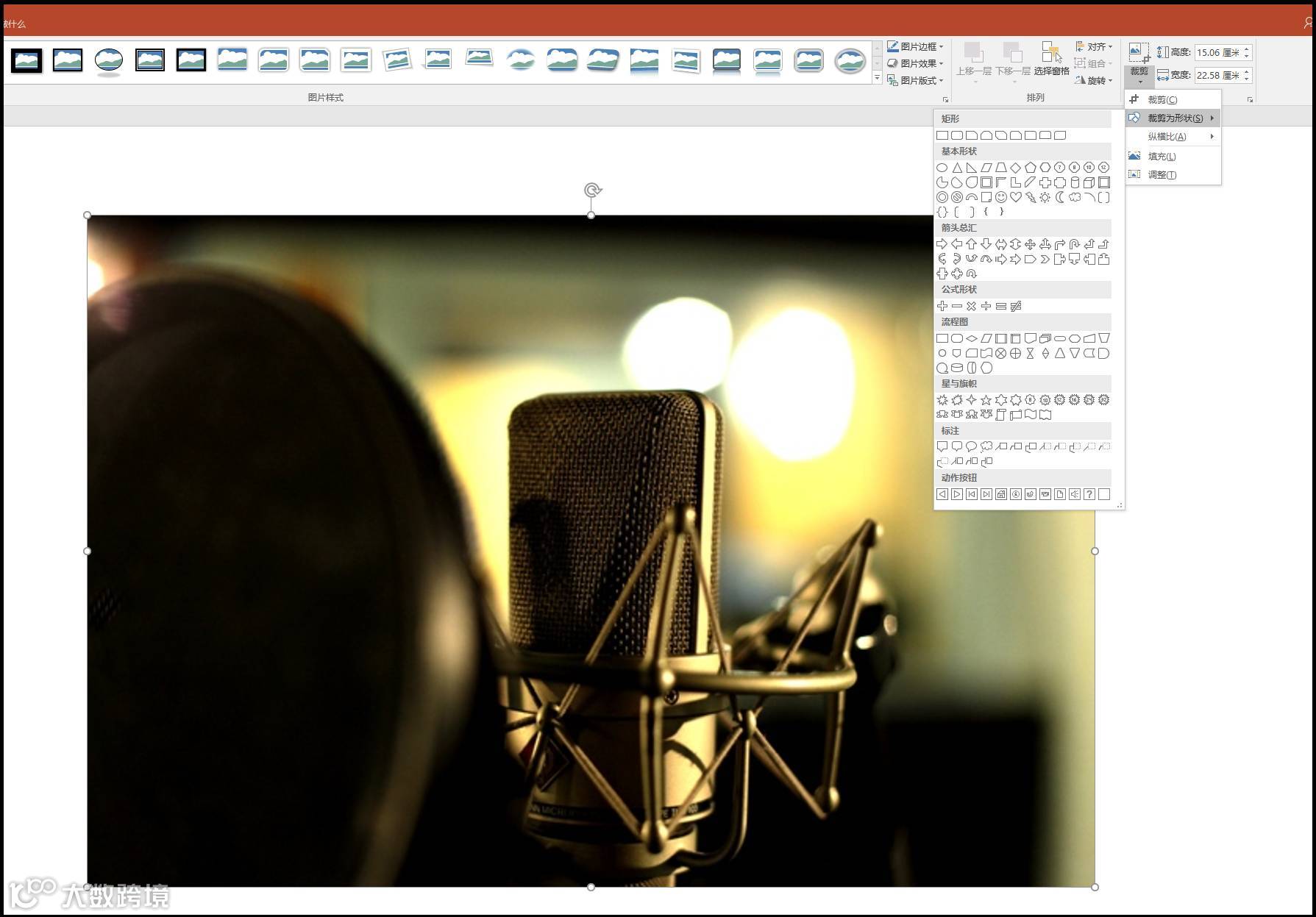Click the crop picture icon button
Screen dimensions: 1316x917
click(x=1139, y=53)
